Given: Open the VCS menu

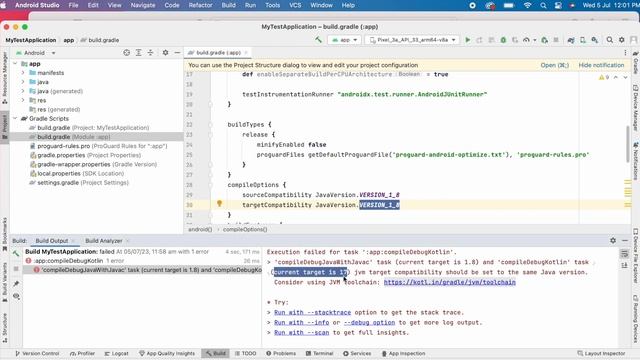Looking at the screenshot, I should click(x=295, y=5).
